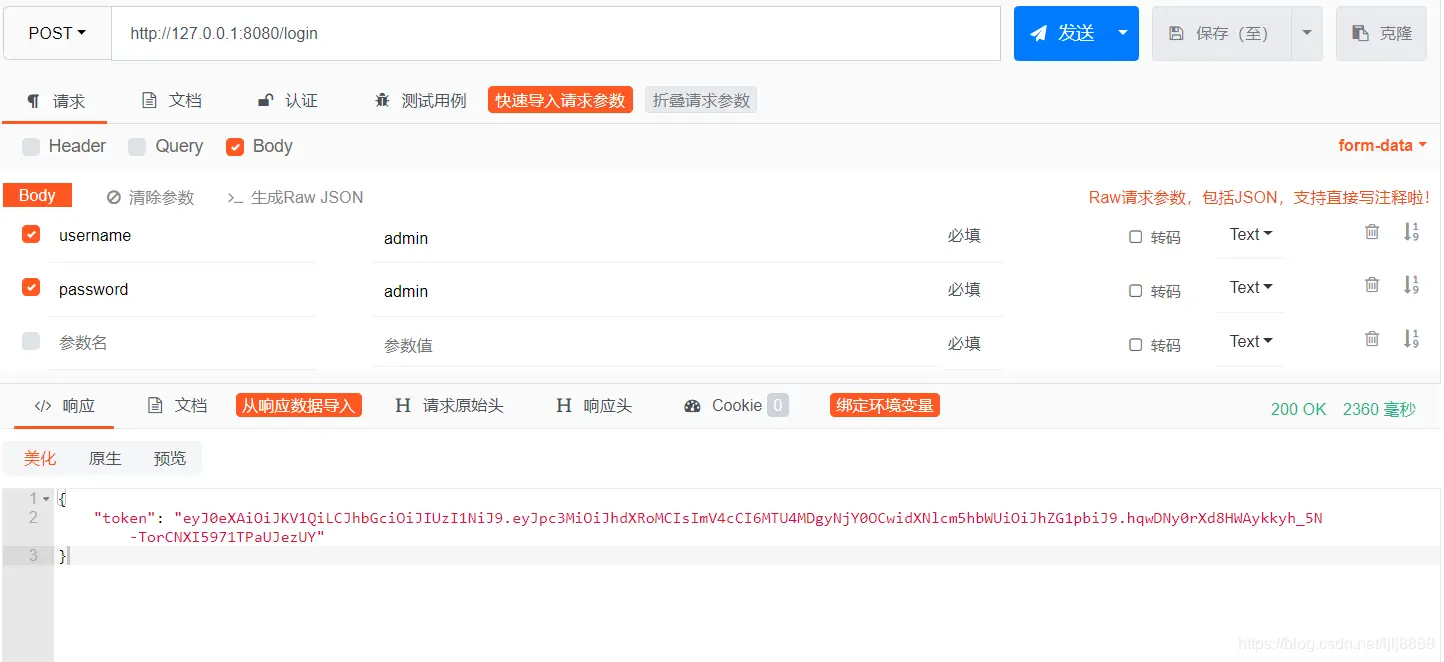Image resolution: width=1444 pixels, height=662 pixels.
Task: Switch to the request 文档 tab
Action: tap(172, 100)
